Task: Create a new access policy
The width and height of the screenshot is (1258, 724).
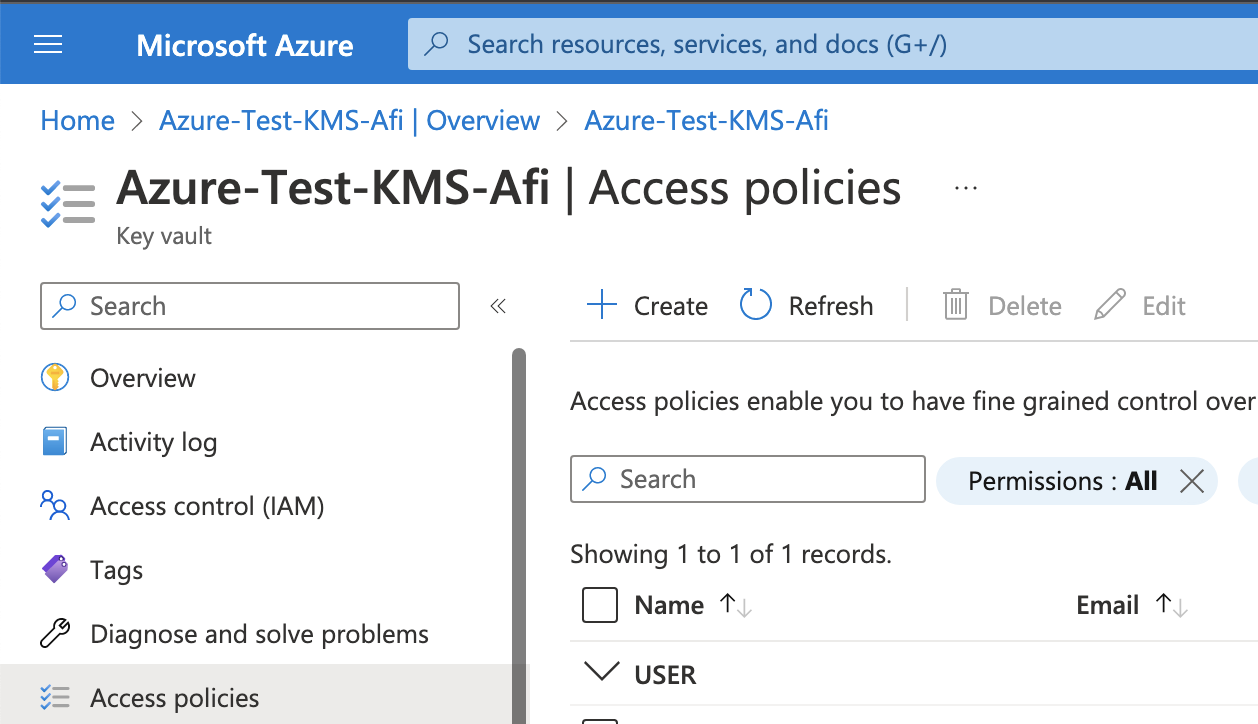Action: (x=647, y=305)
